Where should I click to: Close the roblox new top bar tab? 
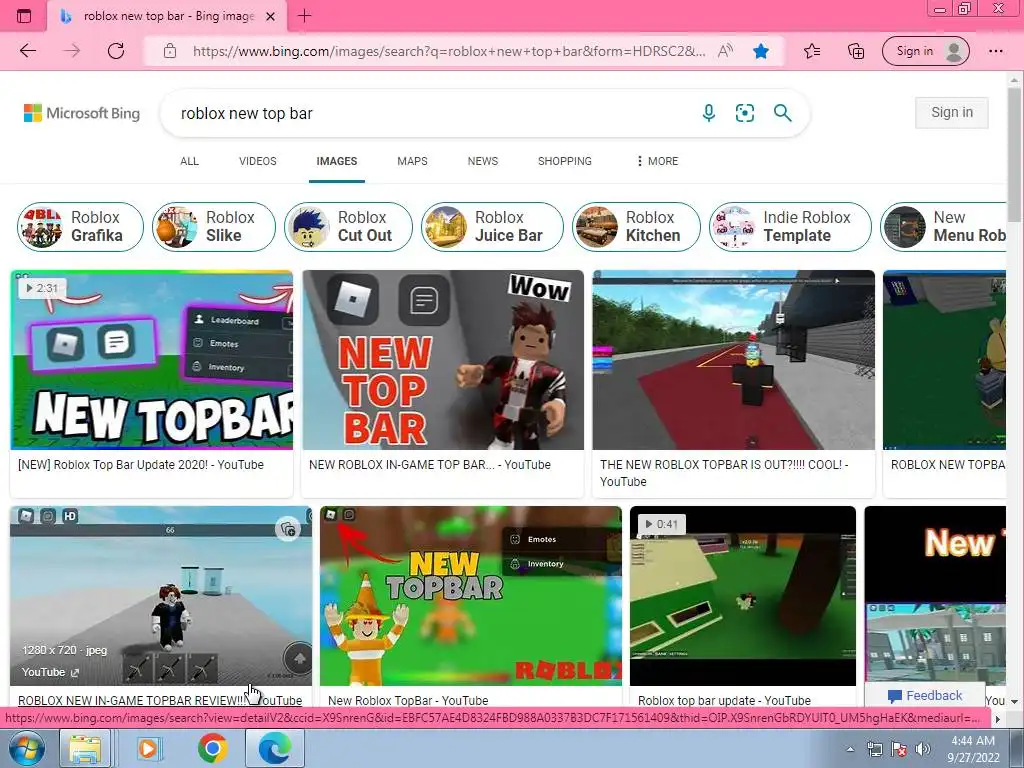pyautogui.click(x=270, y=16)
